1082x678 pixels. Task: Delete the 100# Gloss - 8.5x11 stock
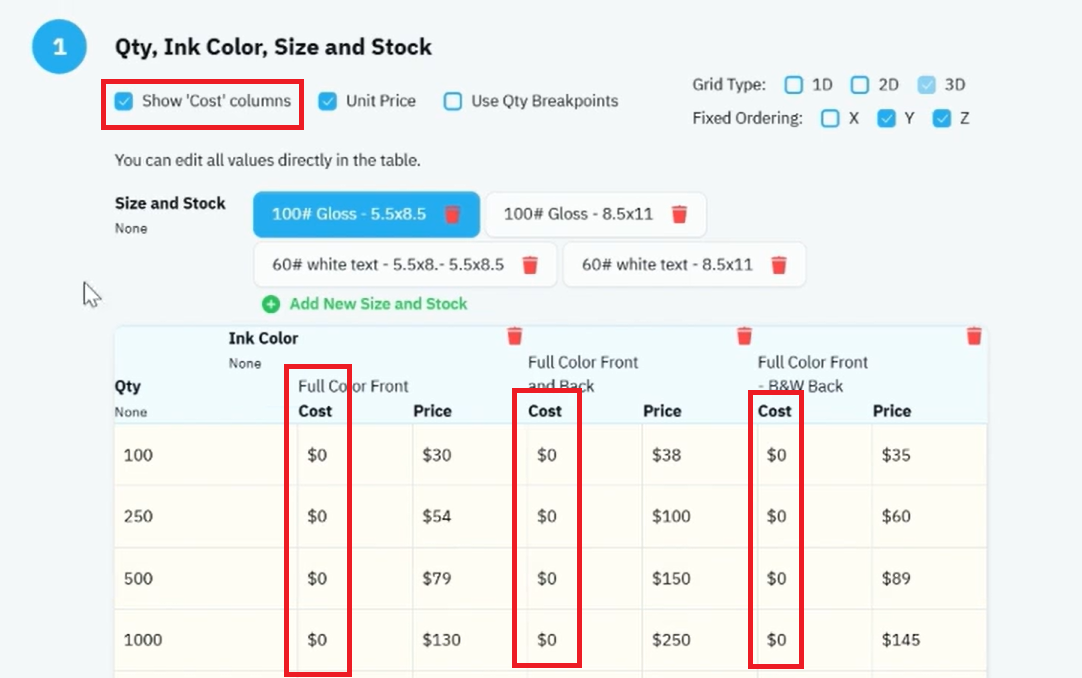(x=679, y=215)
